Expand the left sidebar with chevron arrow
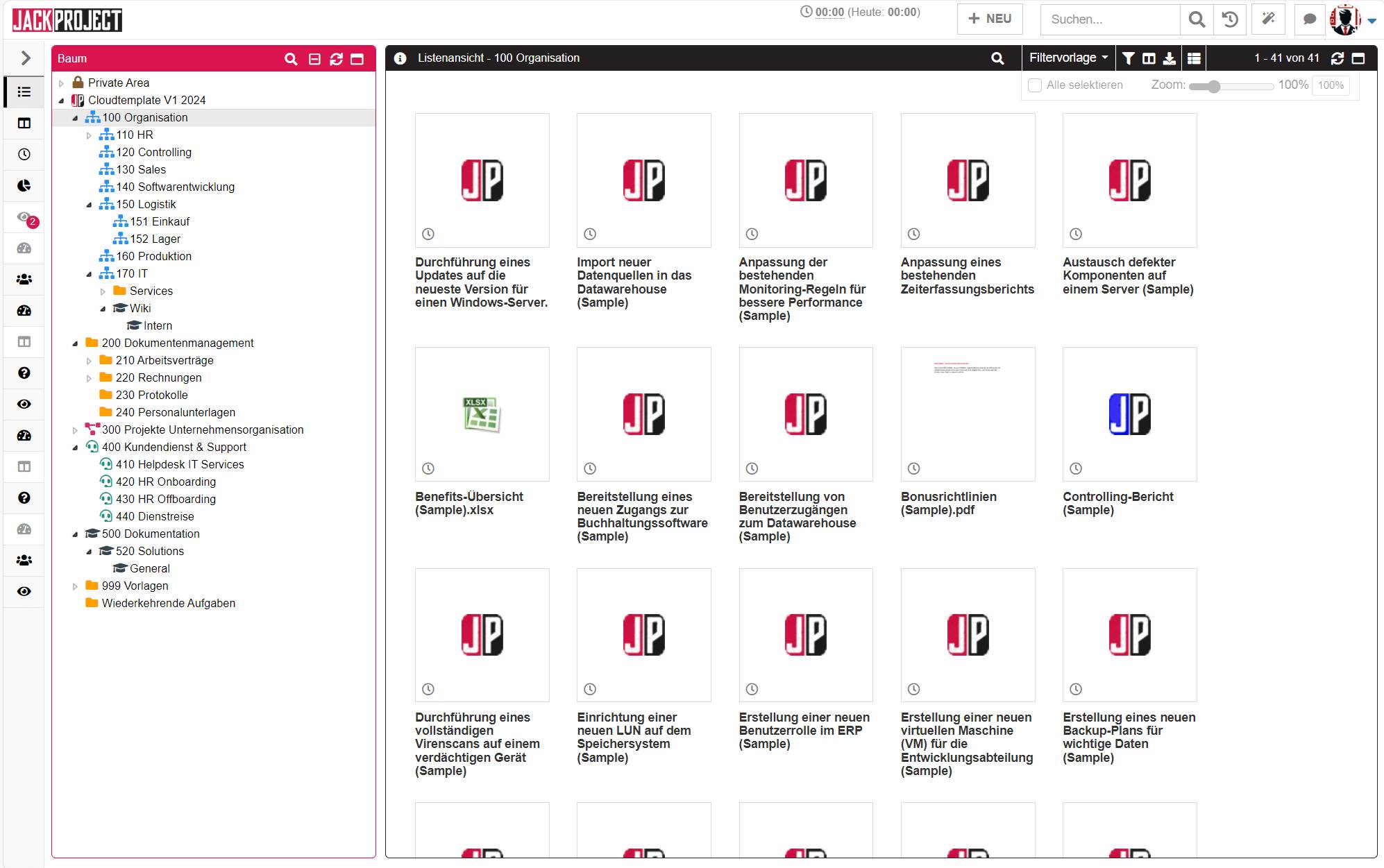The width and height of the screenshot is (1384, 868). (x=26, y=58)
